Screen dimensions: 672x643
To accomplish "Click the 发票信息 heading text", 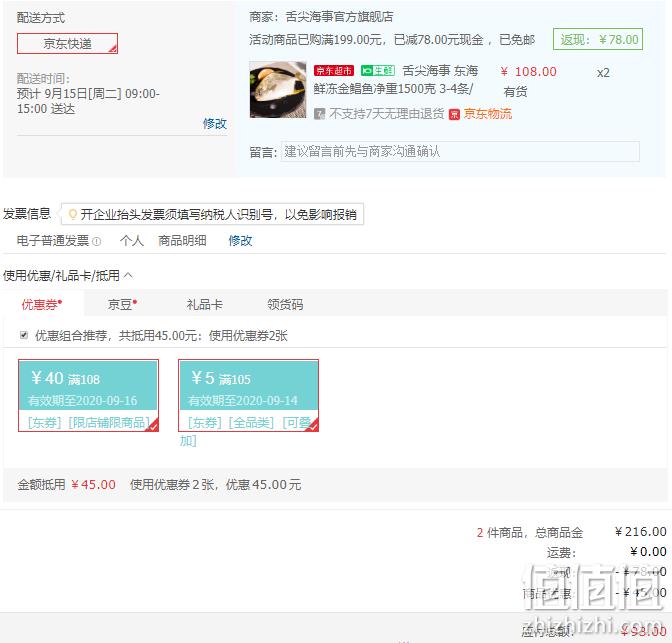I will tap(27, 213).
